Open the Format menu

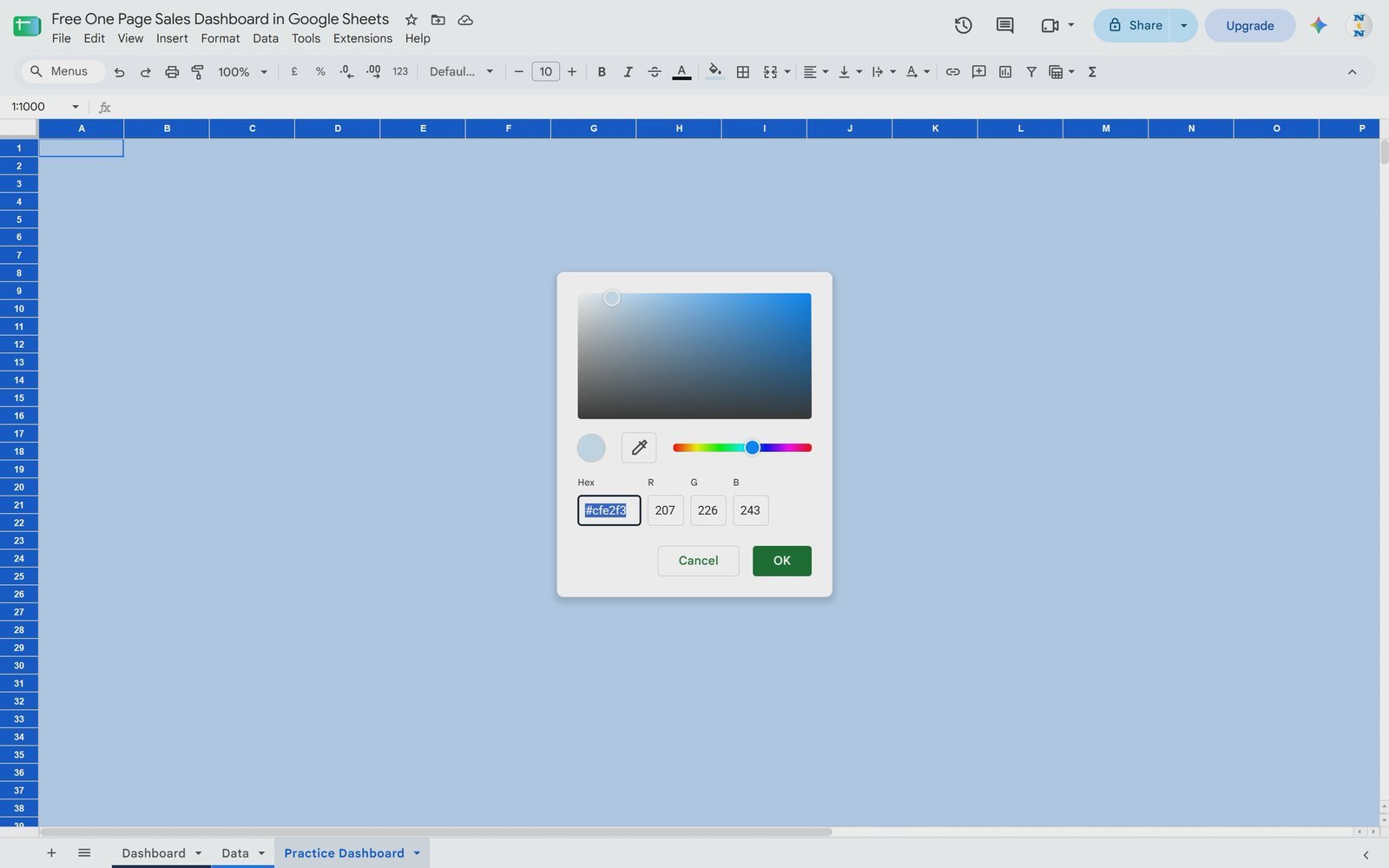tap(221, 38)
